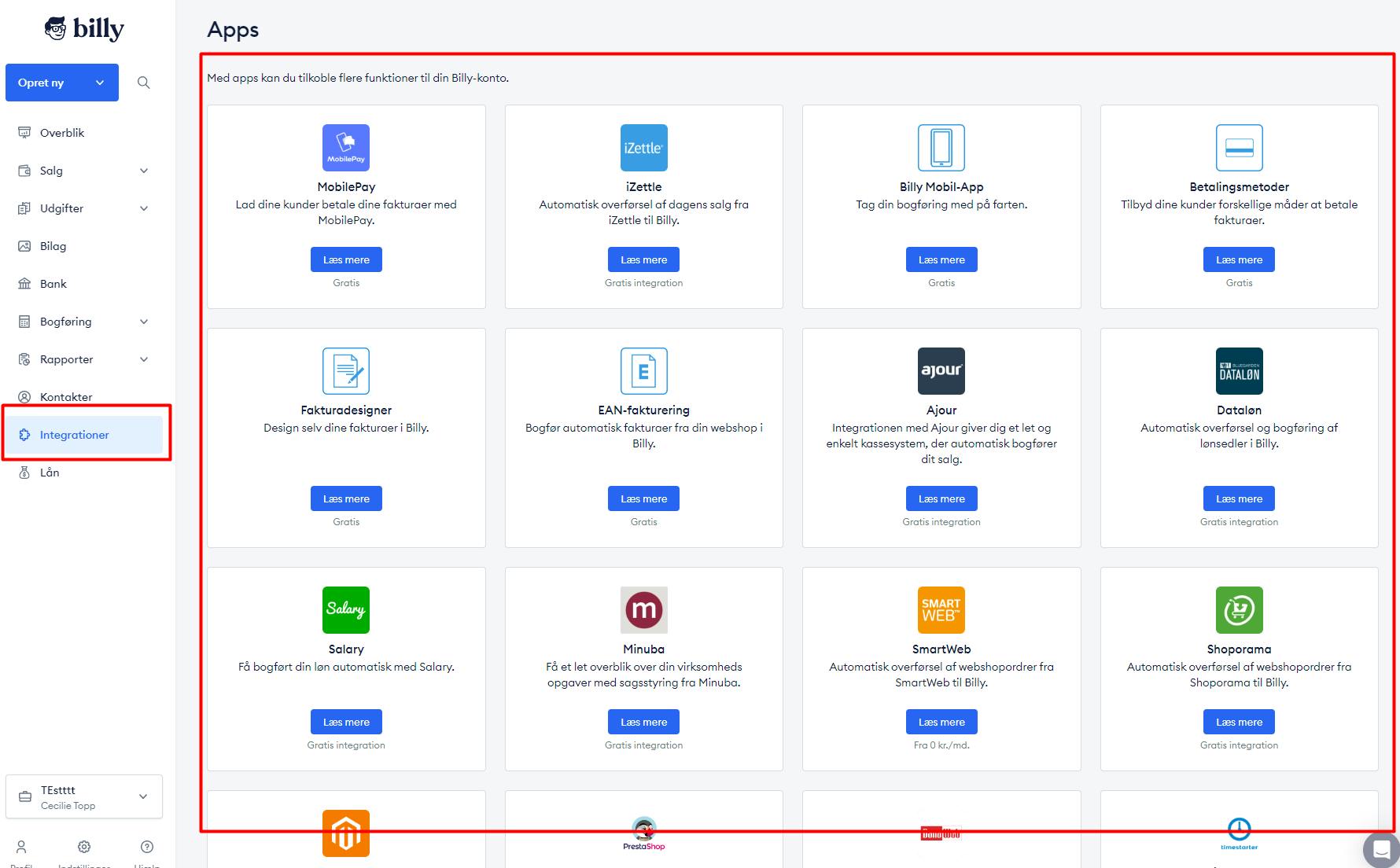Click the Dataløn app logo

click(x=1239, y=371)
